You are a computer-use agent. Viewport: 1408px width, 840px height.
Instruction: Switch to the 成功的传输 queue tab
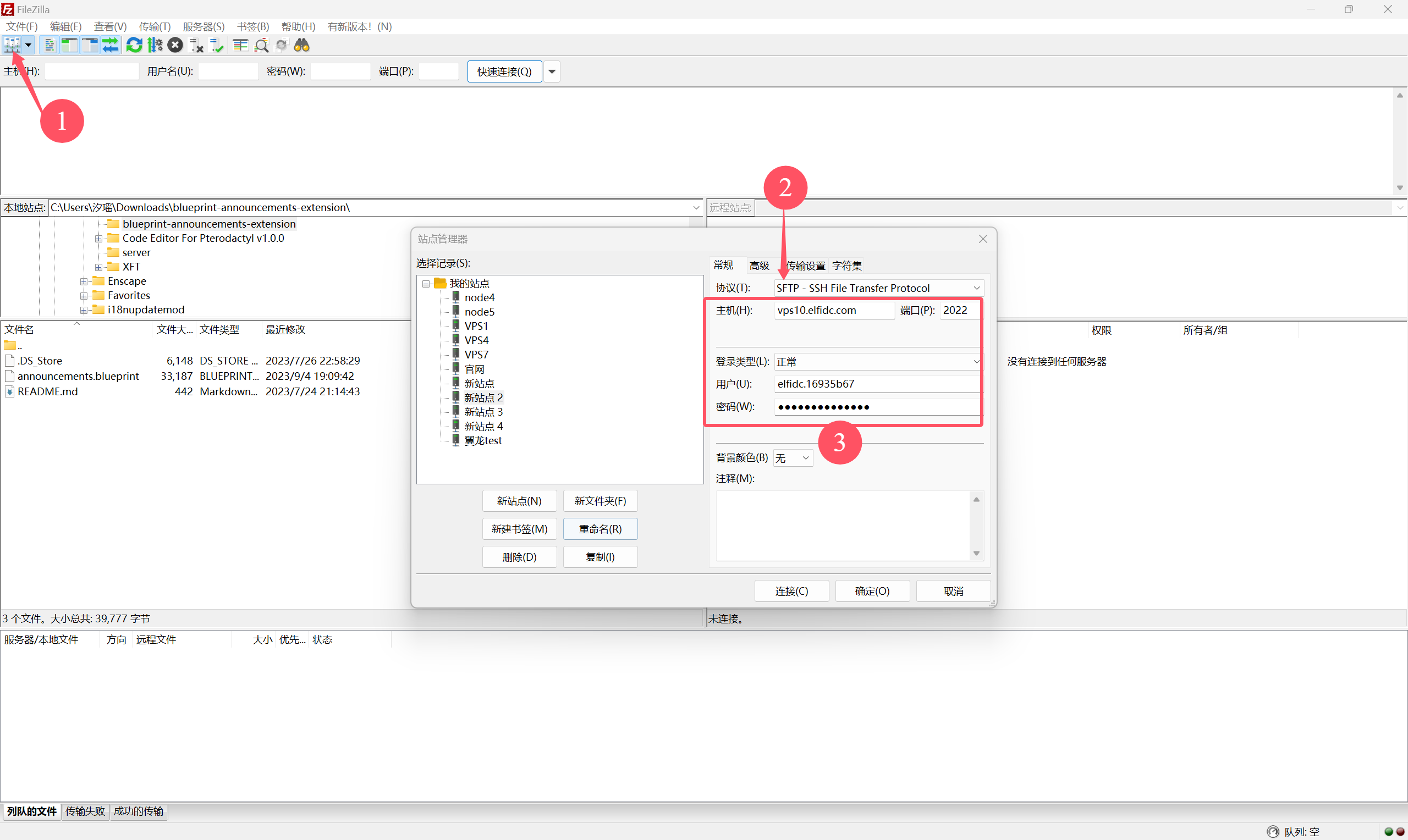pyautogui.click(x=138, y=811)
